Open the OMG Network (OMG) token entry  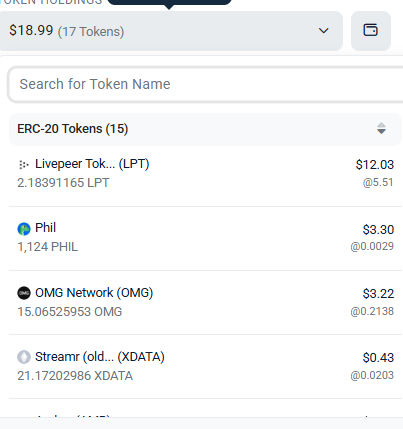pyautogui.click(x=205, y=302)
